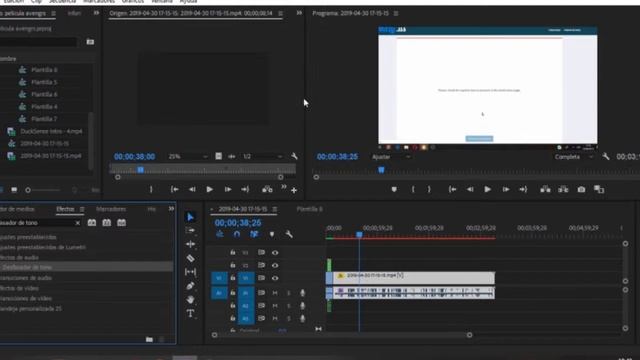Open the timeline sequence panel menu

point(275,209)
